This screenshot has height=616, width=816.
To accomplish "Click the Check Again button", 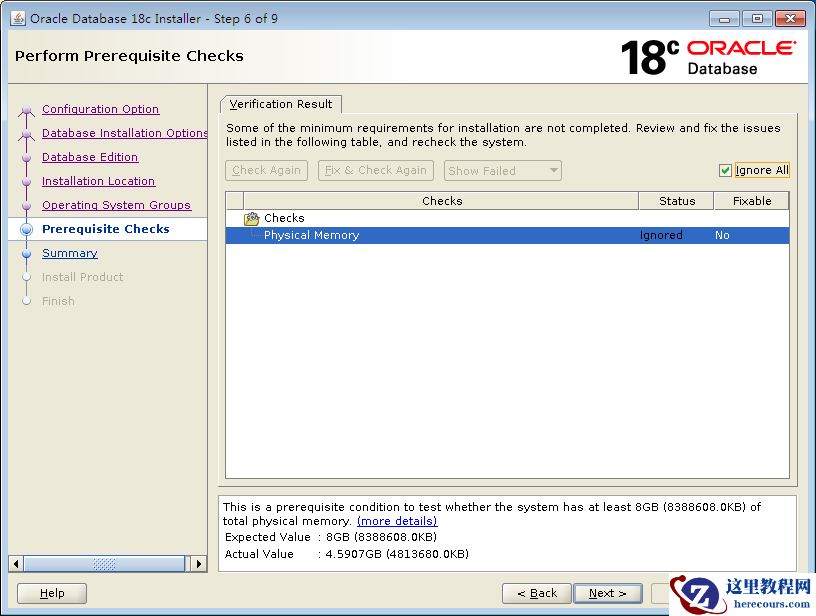I will click(266, 171).
